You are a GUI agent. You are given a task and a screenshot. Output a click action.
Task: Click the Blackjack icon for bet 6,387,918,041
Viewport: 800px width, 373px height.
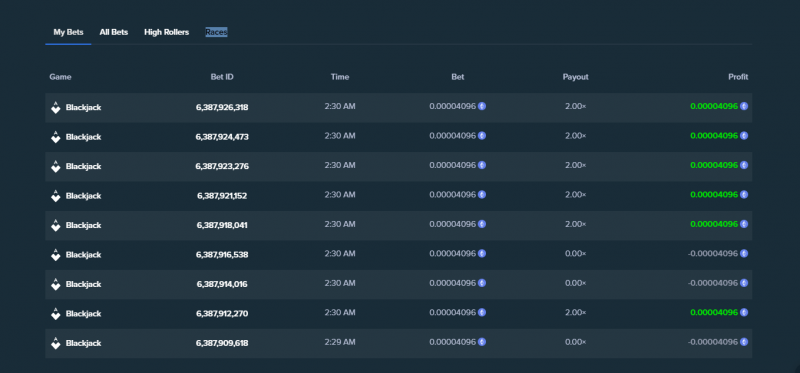[x=56, y=225]
